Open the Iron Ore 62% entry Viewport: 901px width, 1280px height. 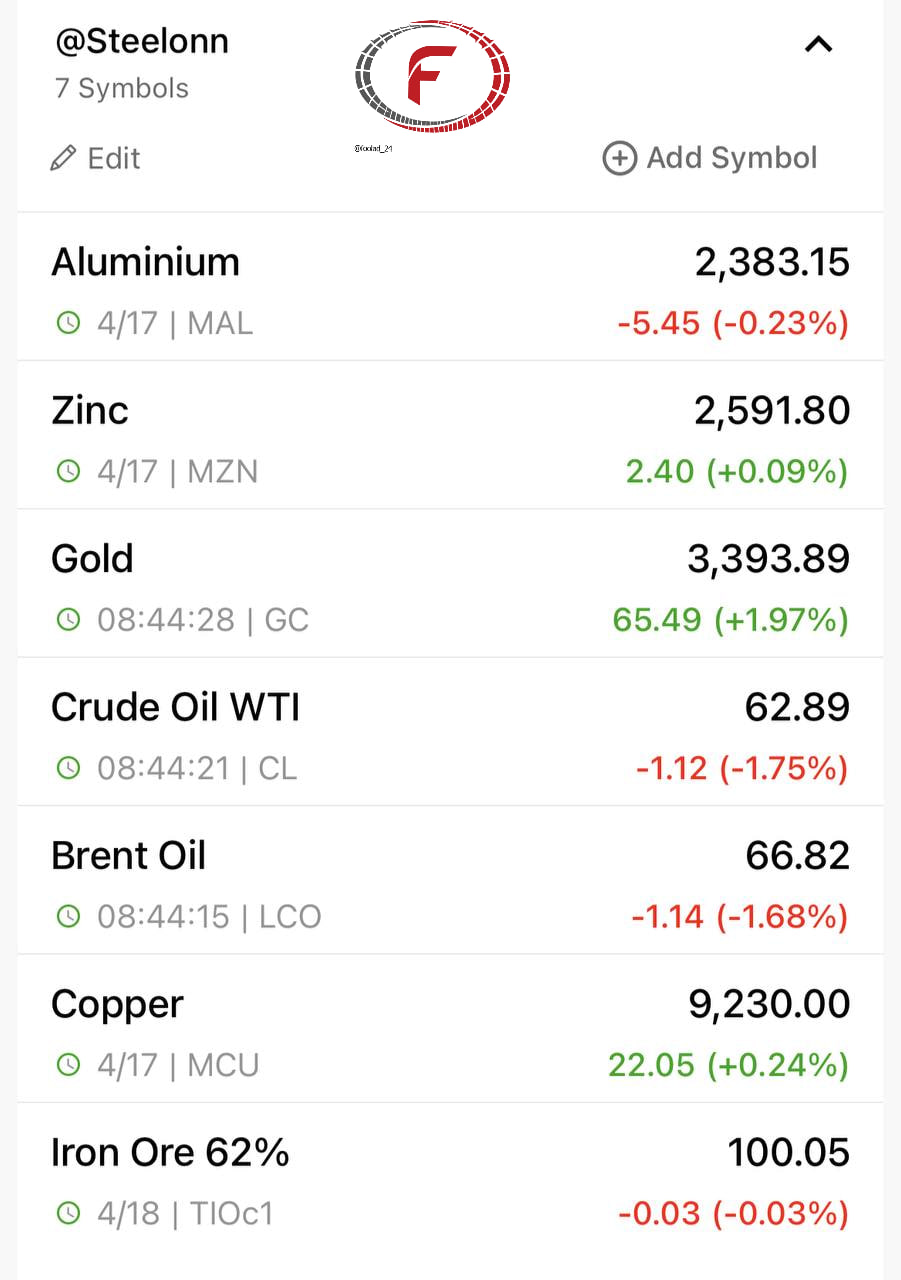(171, 1152)
